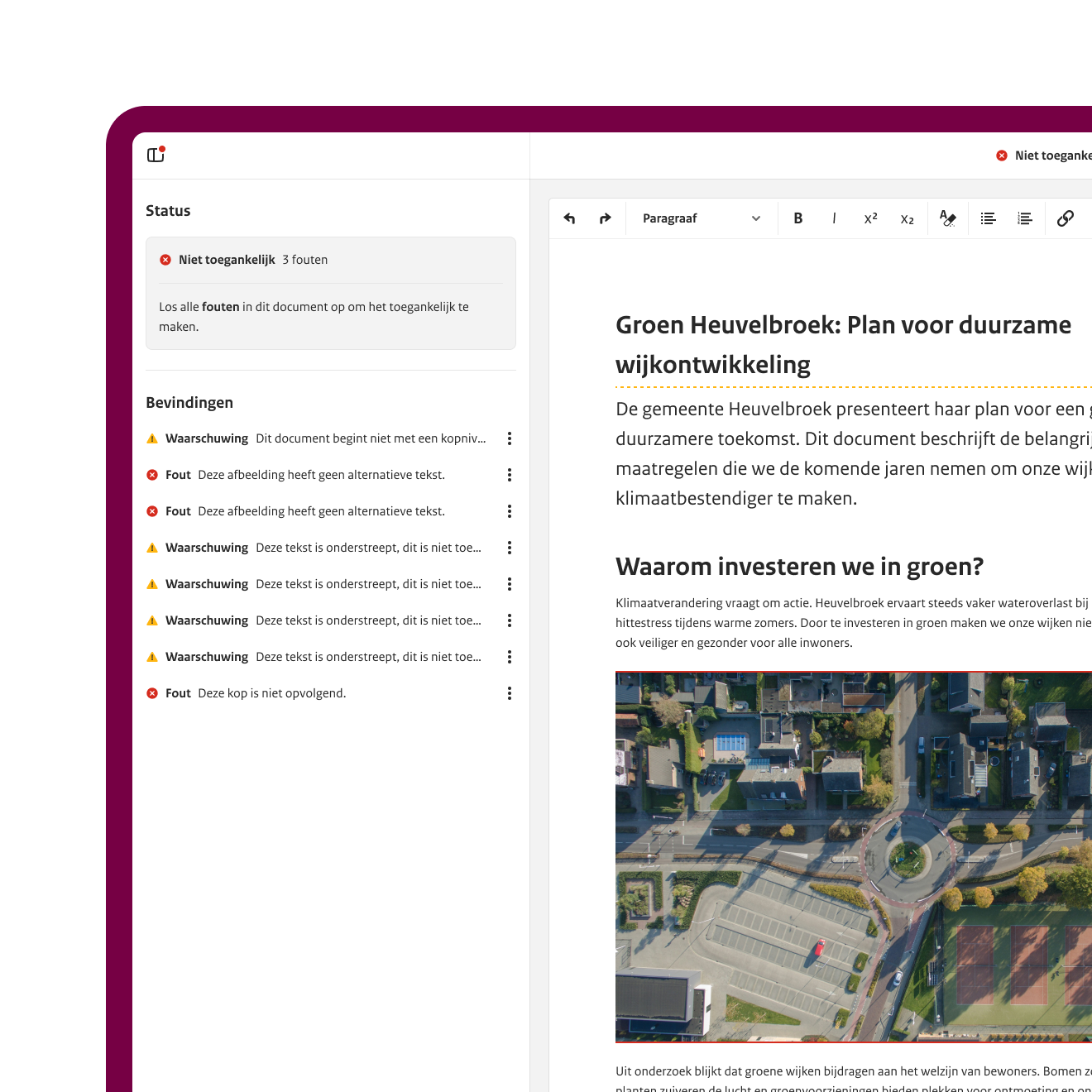Select the 'Deze kop is niet opvolgend' error
Viewport: 1092px width, 1092px height.
[247, 693]
